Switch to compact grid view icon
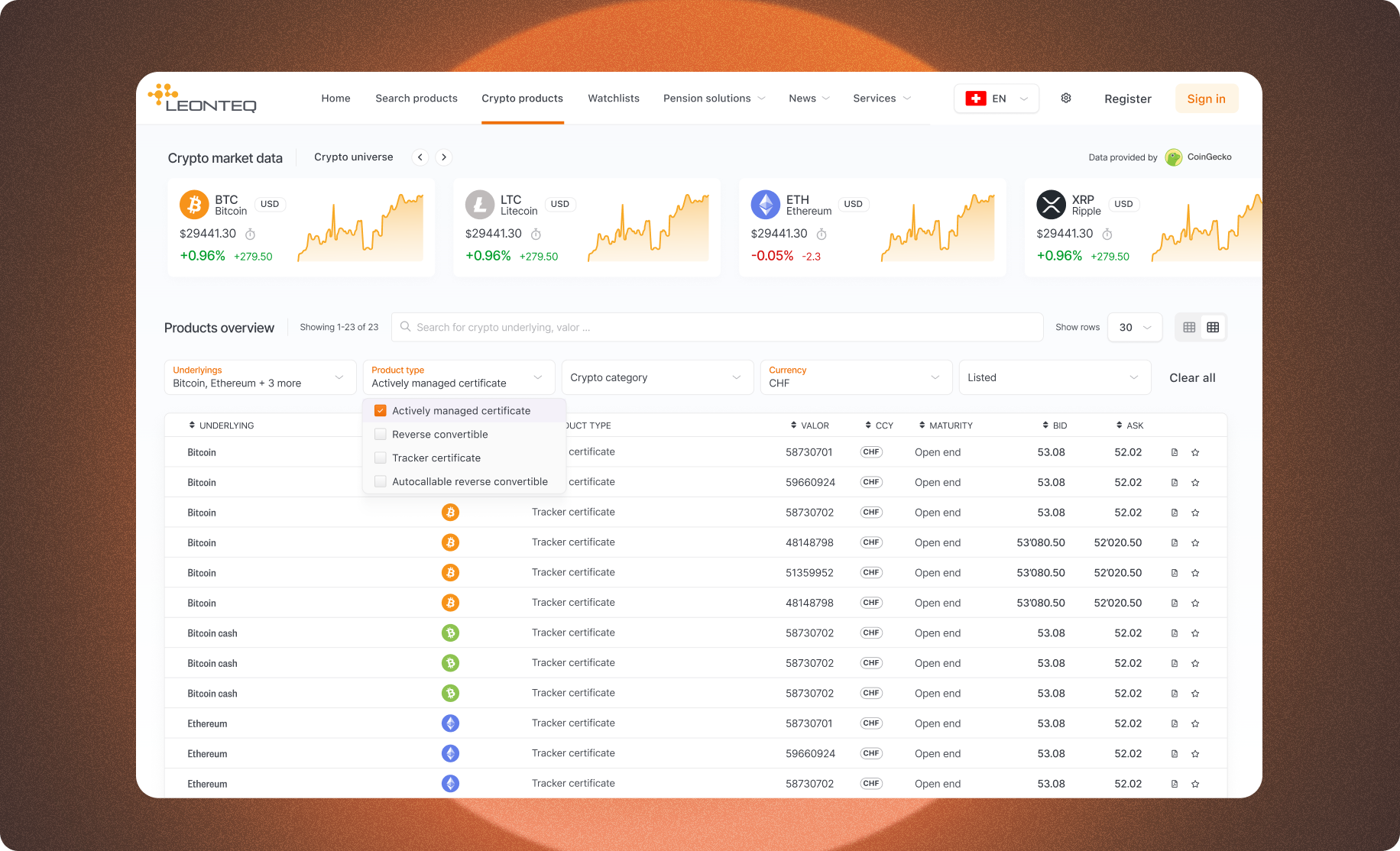The height and width of the screenshot is (851, 1400). [1213, 326]
